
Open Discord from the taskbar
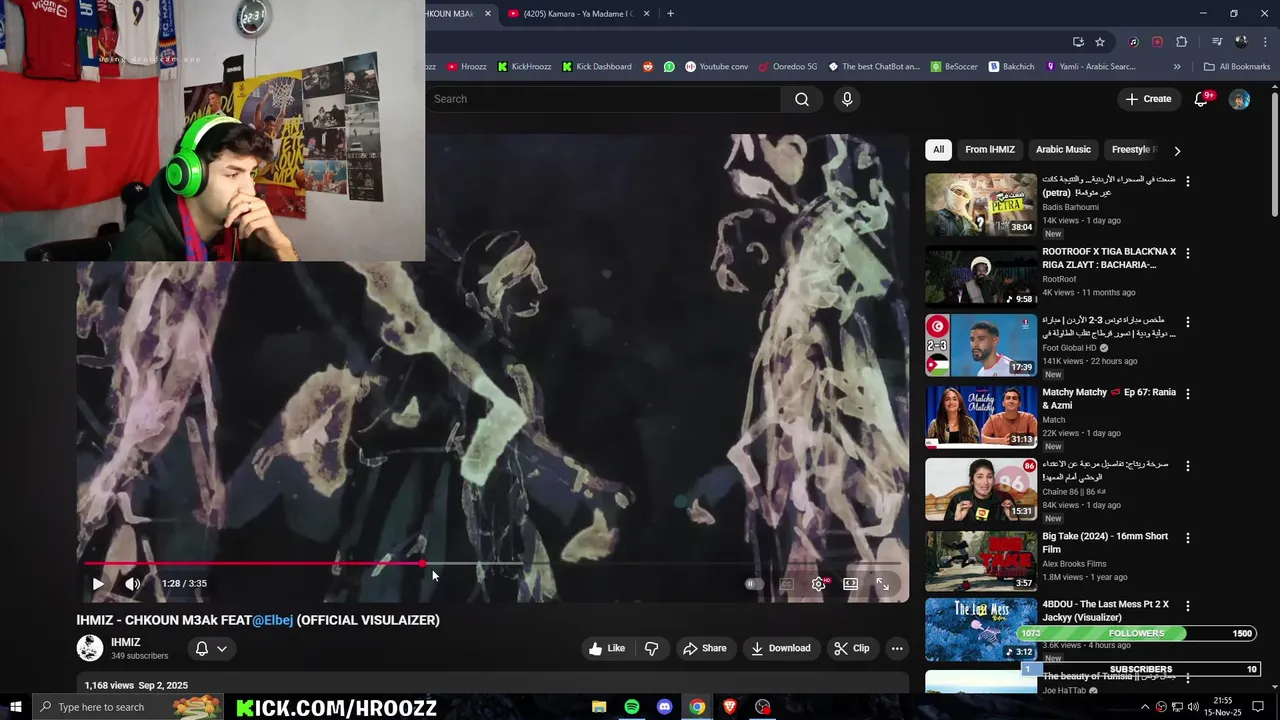(665, 707)
